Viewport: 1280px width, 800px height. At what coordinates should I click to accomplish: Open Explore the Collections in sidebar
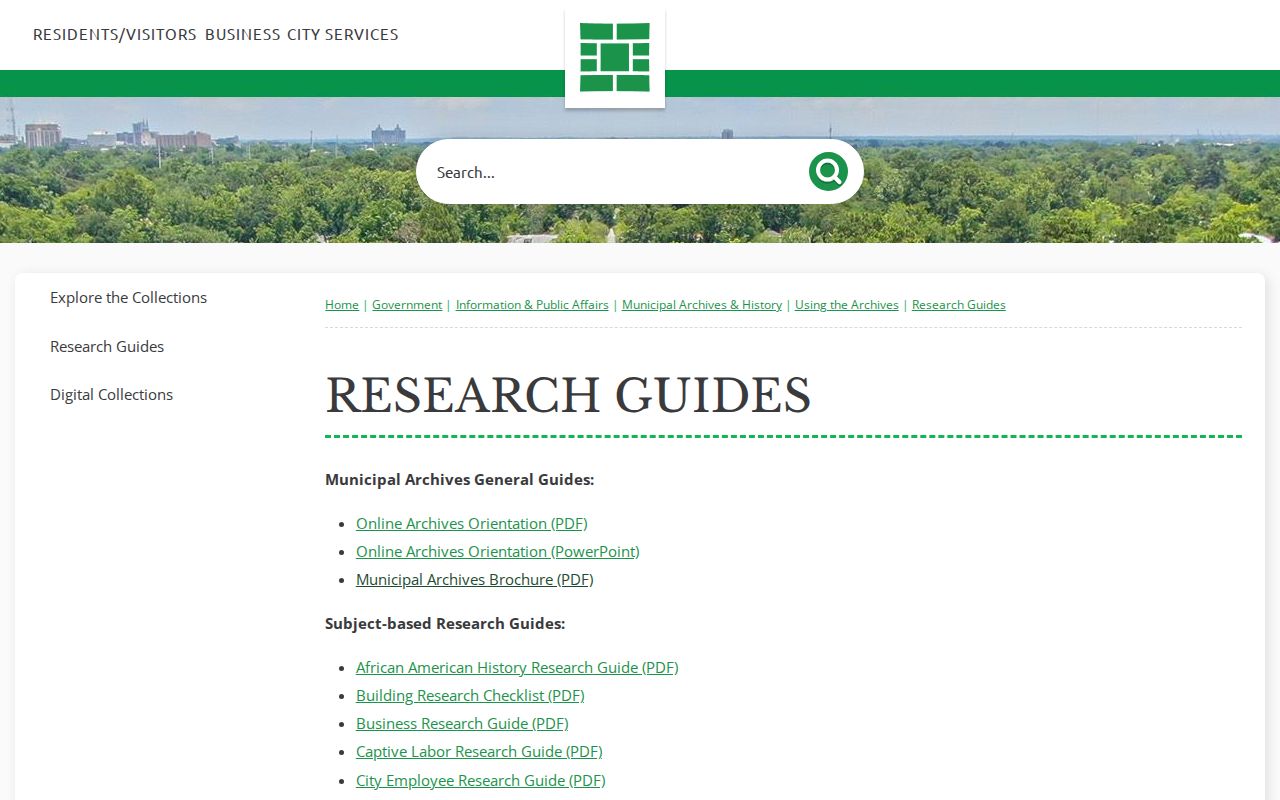click(129, 298)
